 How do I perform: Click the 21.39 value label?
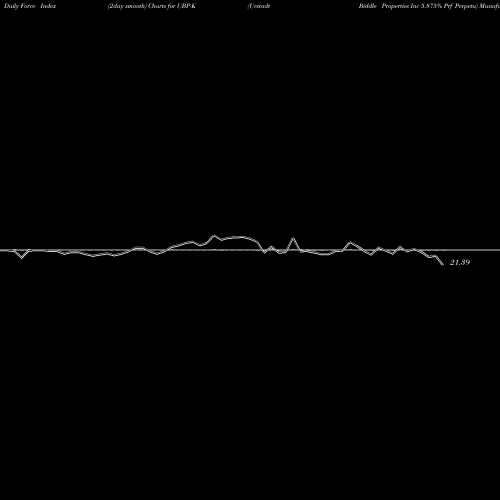click(460, 262)
